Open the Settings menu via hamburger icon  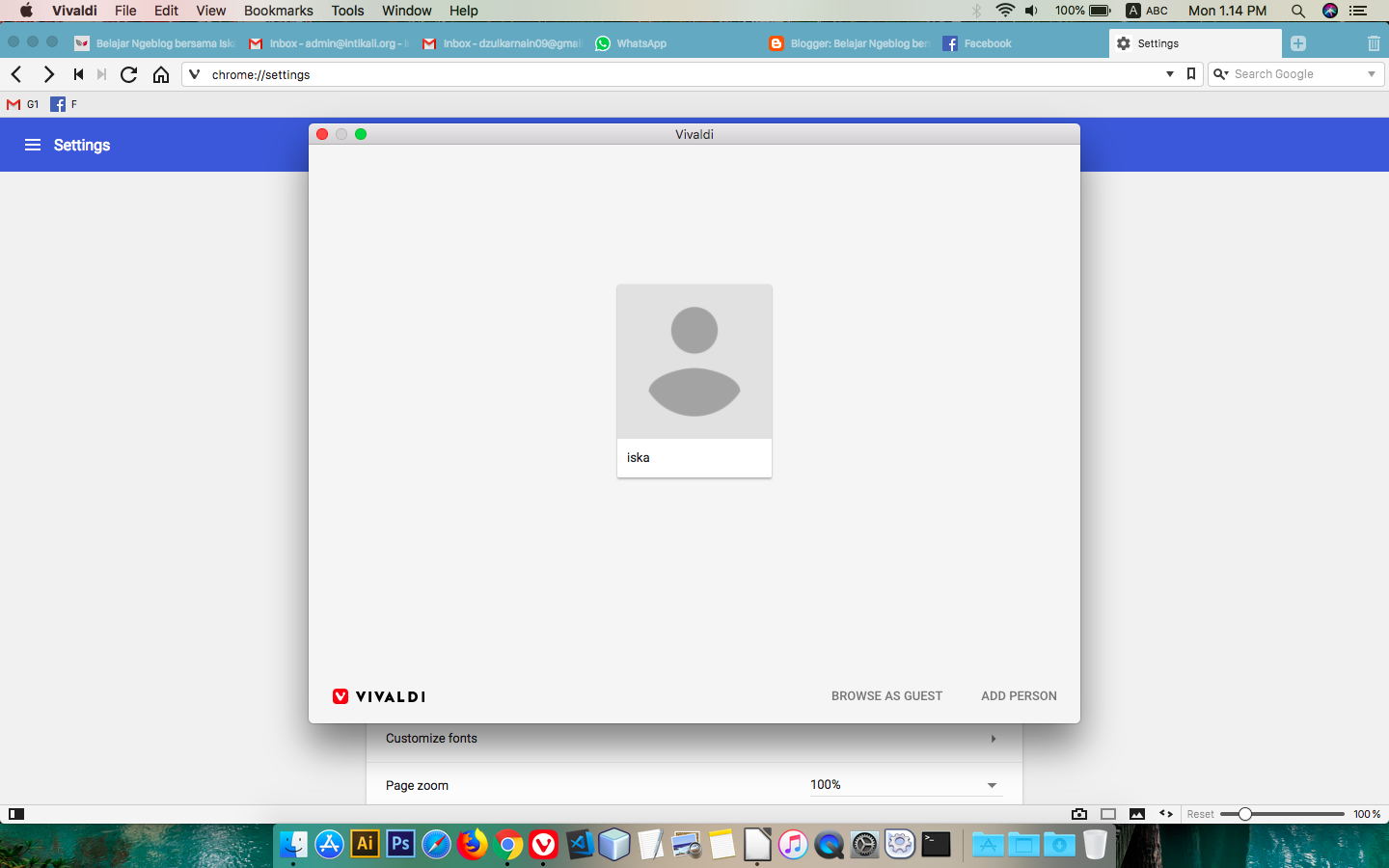point(33,145)
